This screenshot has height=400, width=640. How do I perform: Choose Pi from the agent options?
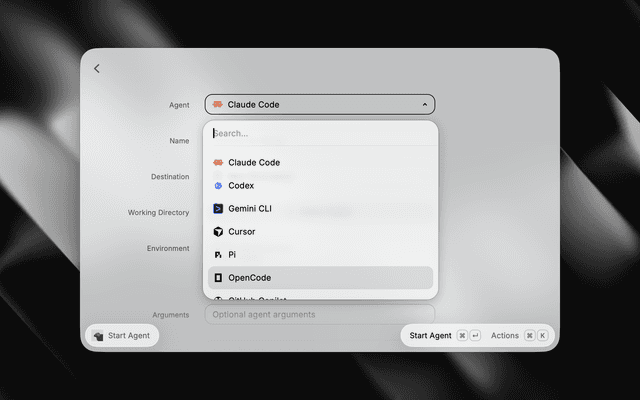pyautogui.click(x=320, y=255)
